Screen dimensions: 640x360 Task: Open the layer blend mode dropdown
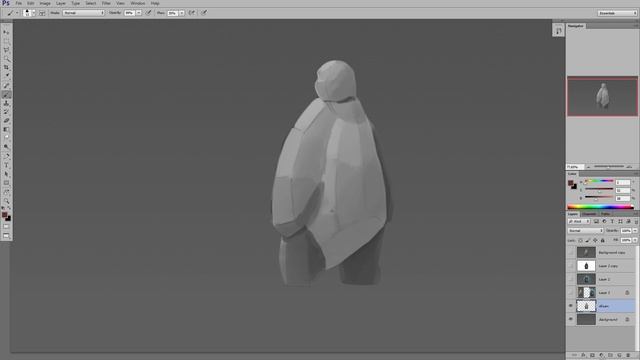pyautogui.click(x=585, y=231)
